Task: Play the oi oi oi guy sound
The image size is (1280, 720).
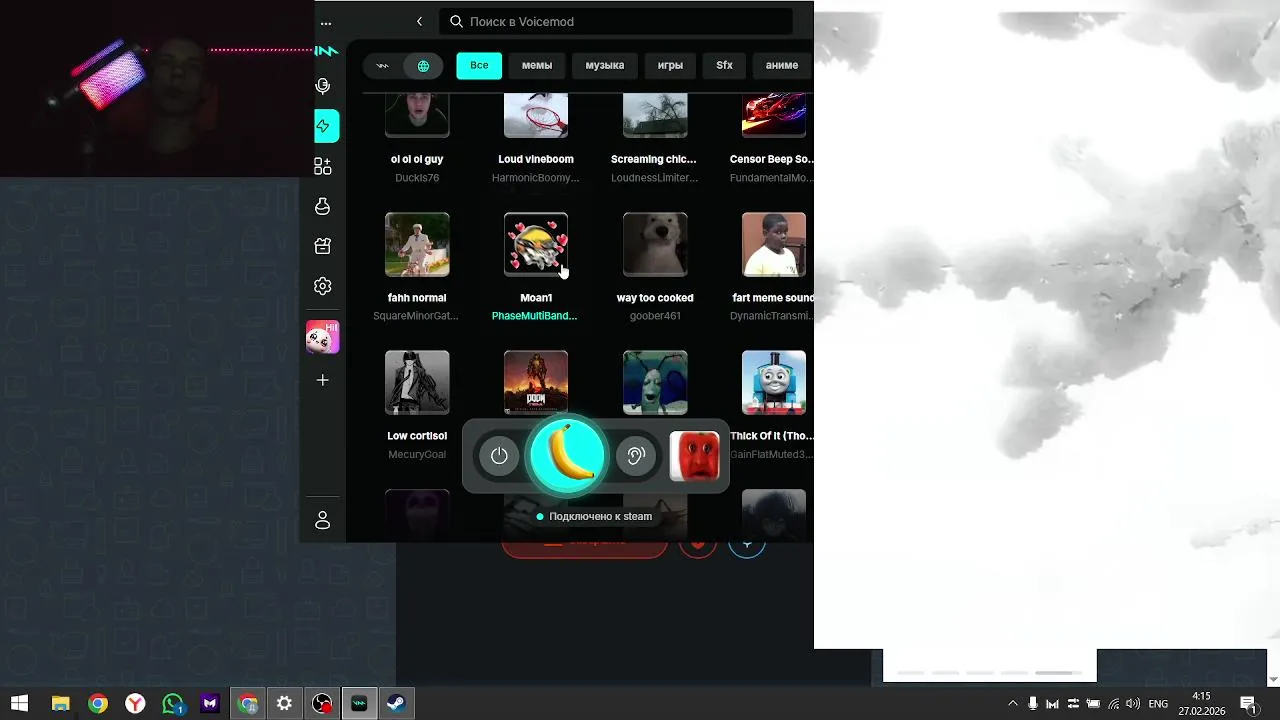Action: point(417,115)
